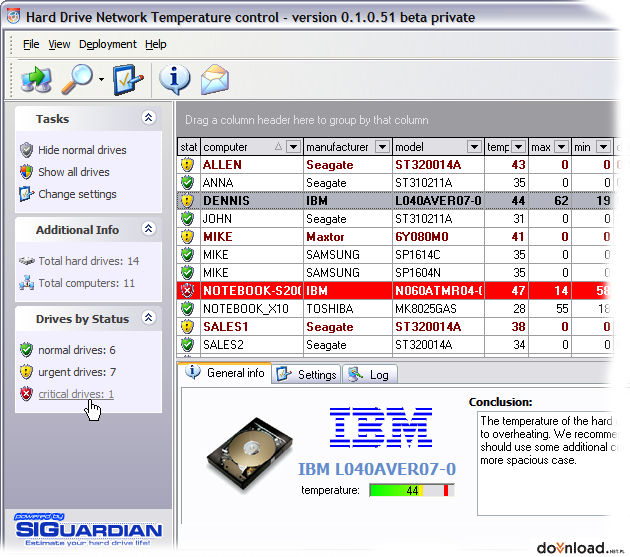The image size is (630, 557).
Task: Open the View menu
Action: [59, 44]
